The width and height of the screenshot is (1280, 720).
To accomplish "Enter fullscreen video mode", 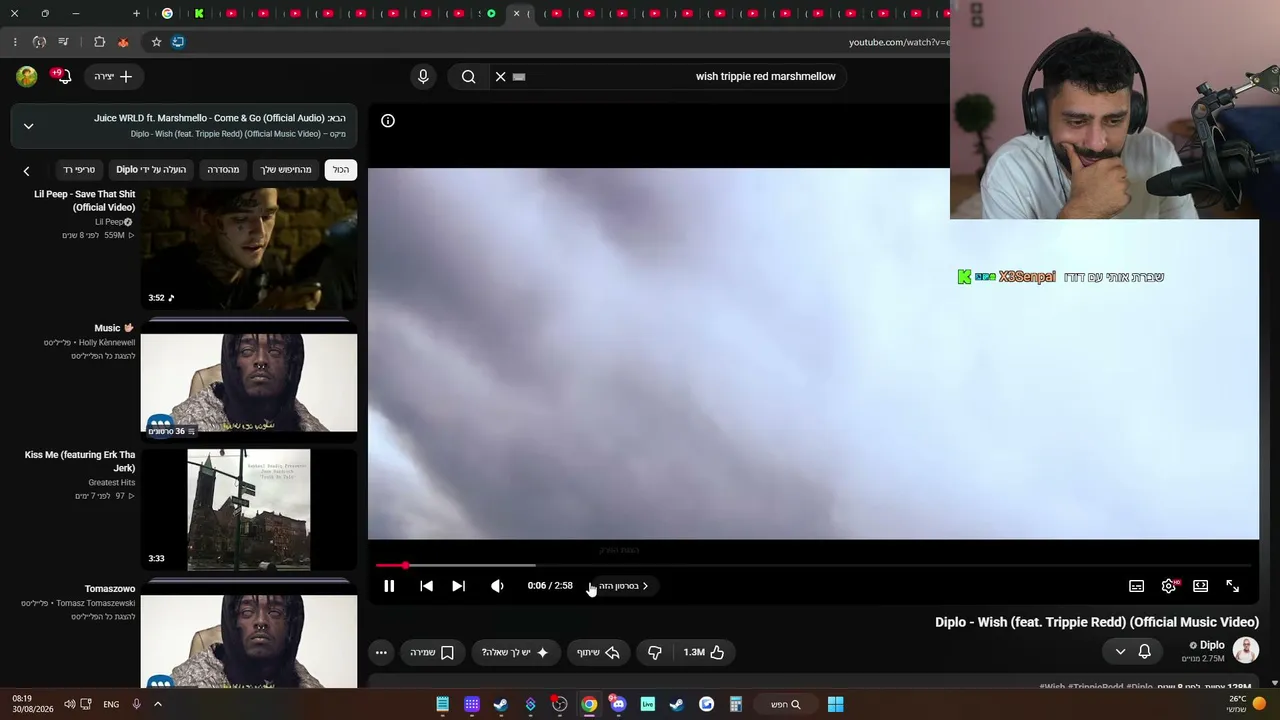I will click(x=1232, y=586).
